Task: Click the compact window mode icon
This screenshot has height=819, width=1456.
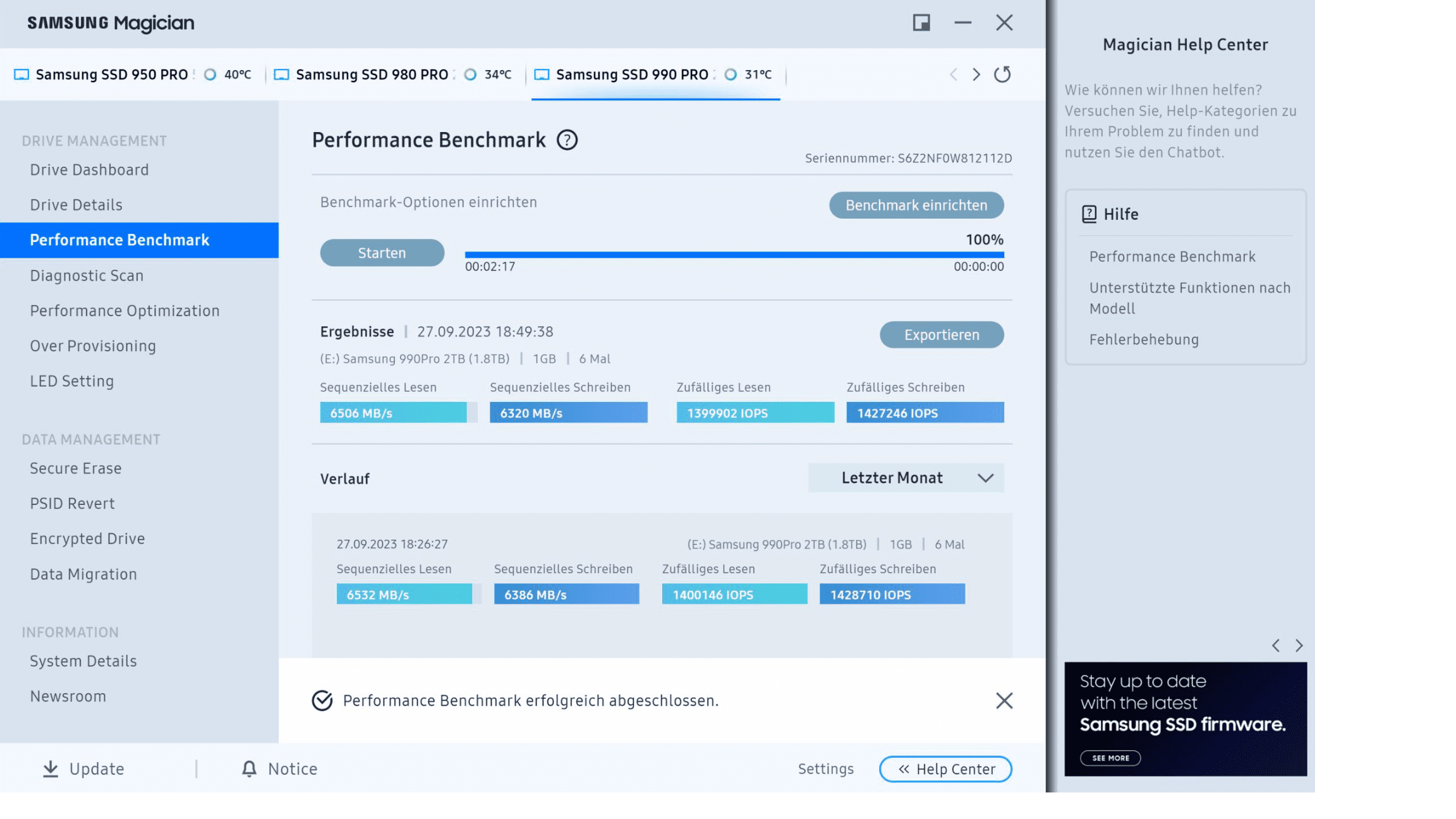Action: click(921, 23)
